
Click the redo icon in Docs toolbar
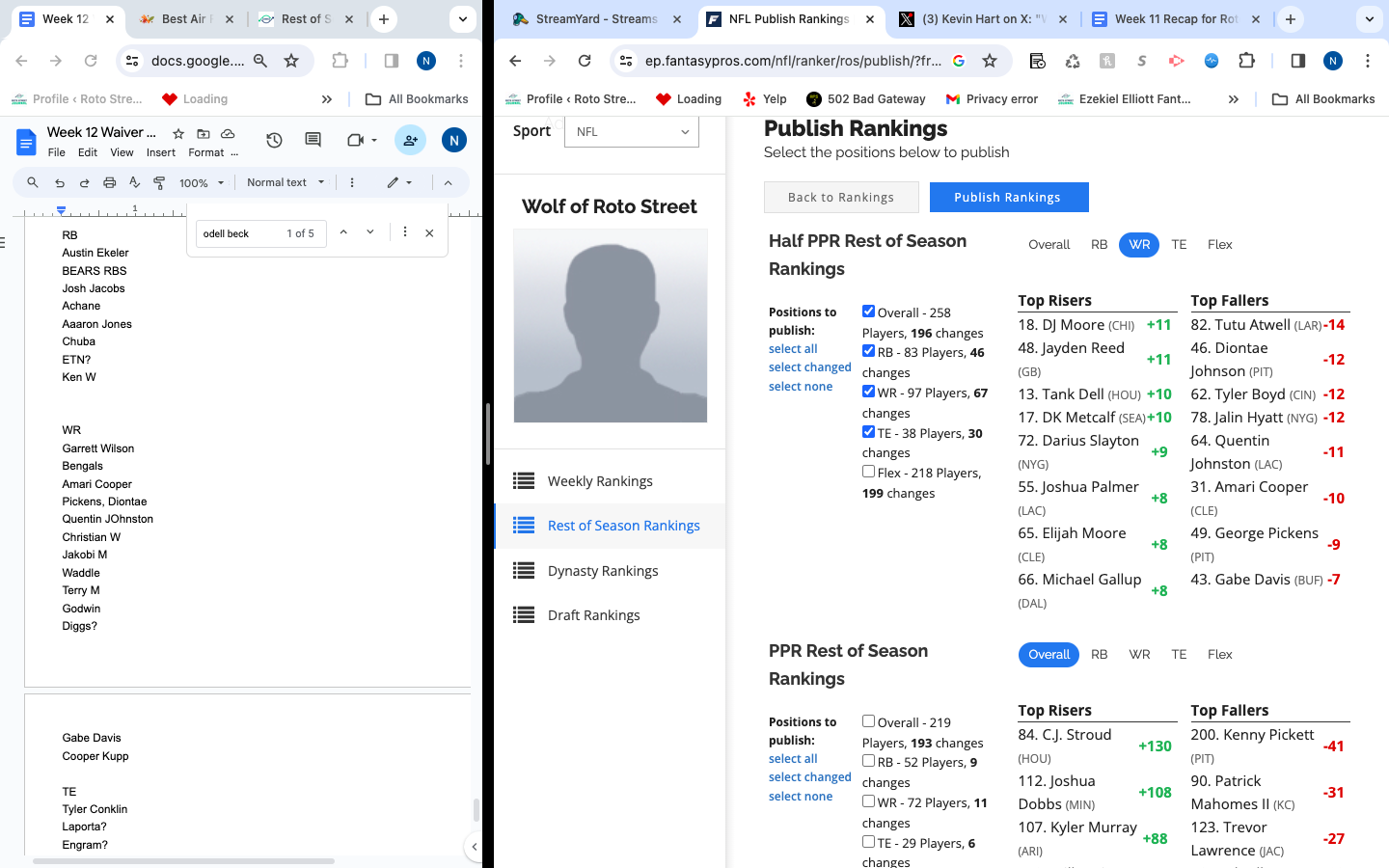[84, 182]
